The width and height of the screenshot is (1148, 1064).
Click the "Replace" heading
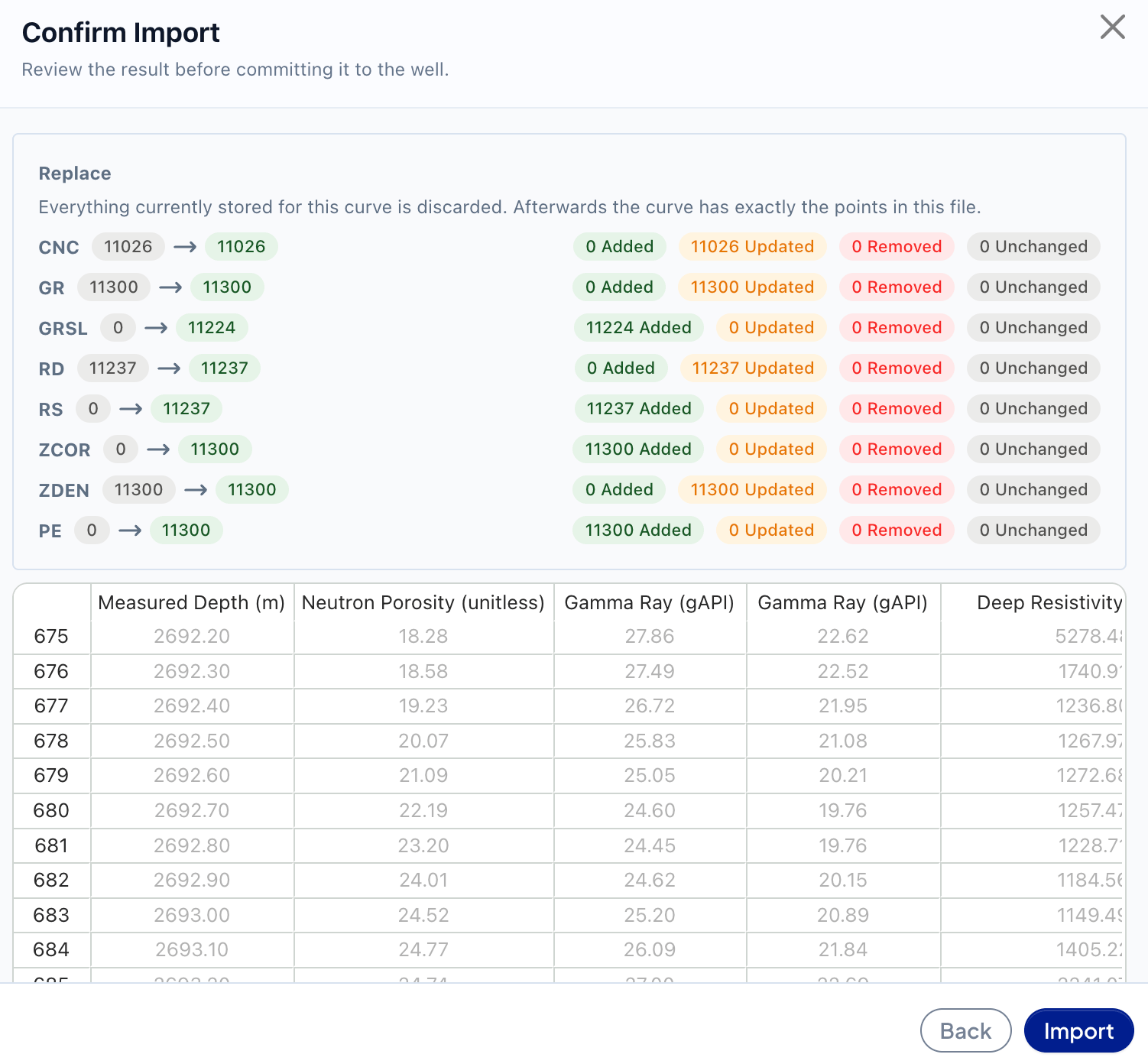click(x=75, y=174)
